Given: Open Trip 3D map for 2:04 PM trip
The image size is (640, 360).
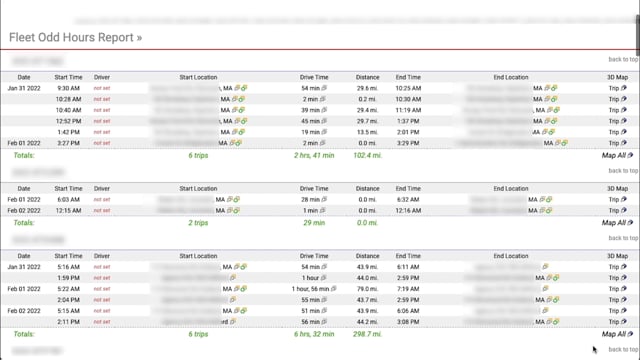Looking at the screenshot, I should click(x=617, y=300).
